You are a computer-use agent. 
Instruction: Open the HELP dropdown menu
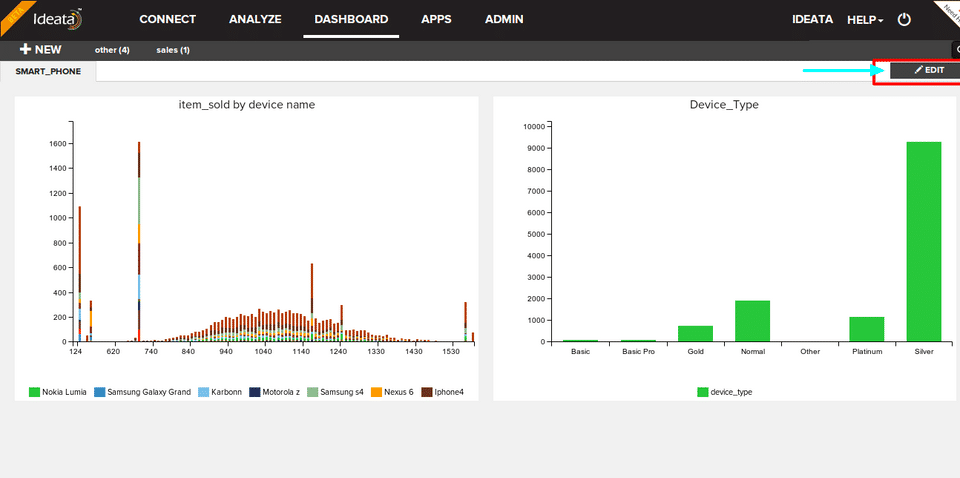click(x=865, y=20)
